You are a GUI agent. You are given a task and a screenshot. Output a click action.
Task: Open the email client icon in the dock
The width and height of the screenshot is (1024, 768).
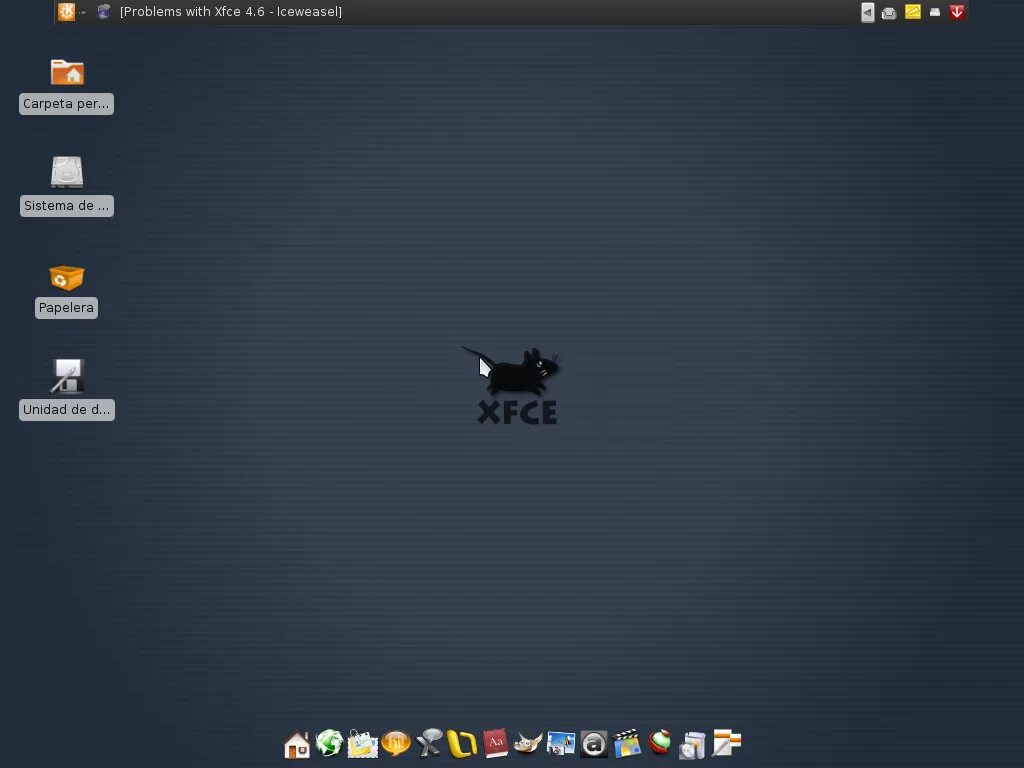[363, 744]
